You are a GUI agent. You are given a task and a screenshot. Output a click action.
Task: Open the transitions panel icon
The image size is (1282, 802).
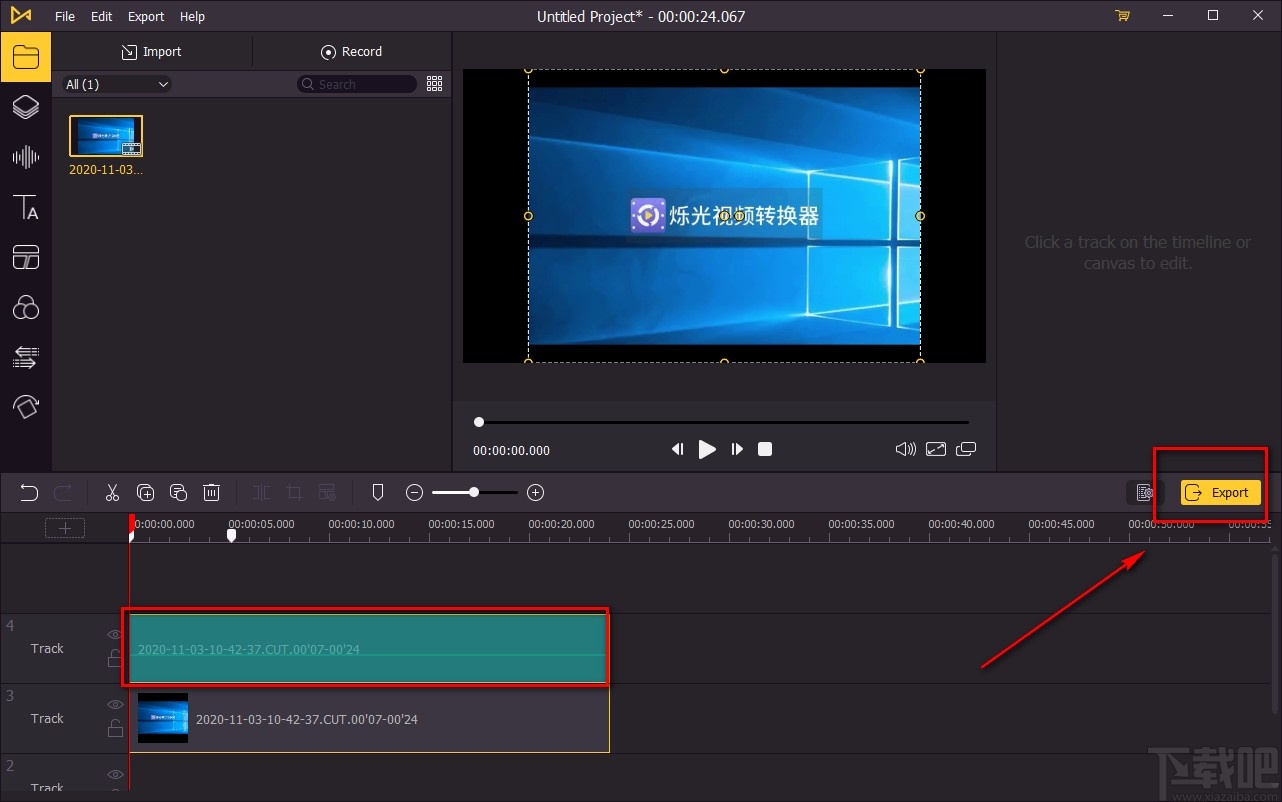pyautogui.click(x=25, y=357)
